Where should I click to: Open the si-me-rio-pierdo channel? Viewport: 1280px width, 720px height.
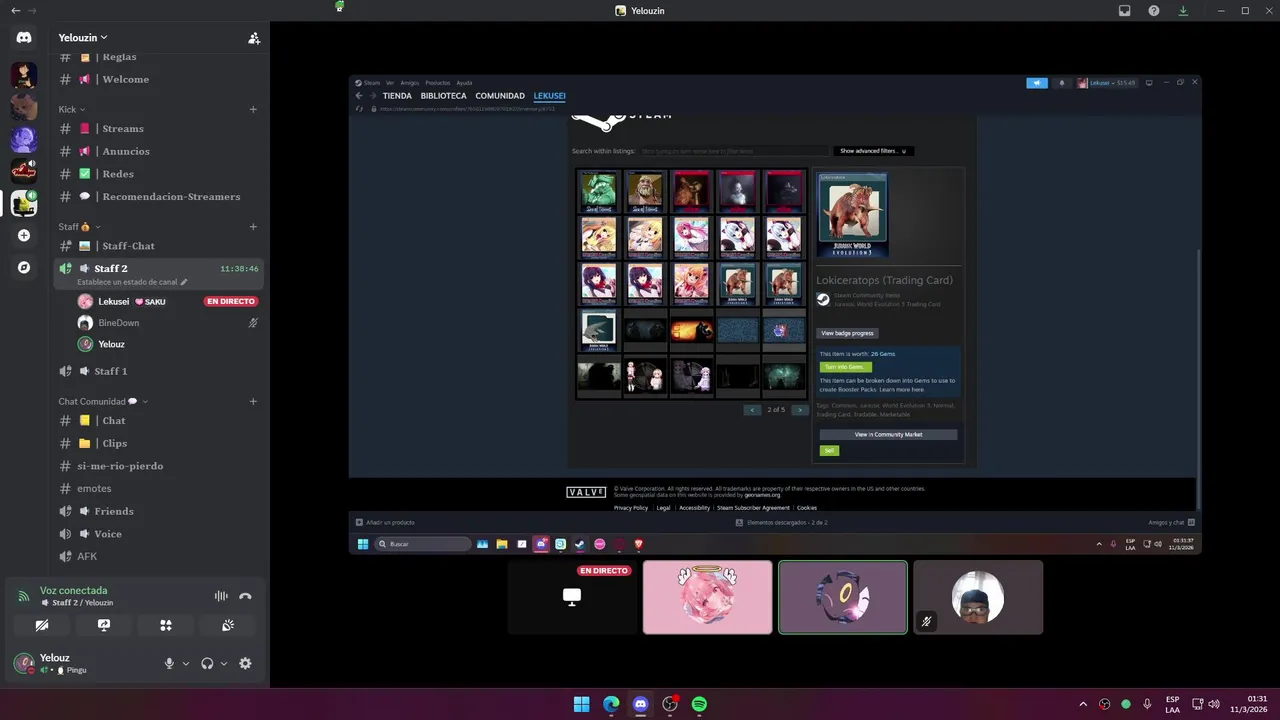pyautogui.click(x=160, y=466)
